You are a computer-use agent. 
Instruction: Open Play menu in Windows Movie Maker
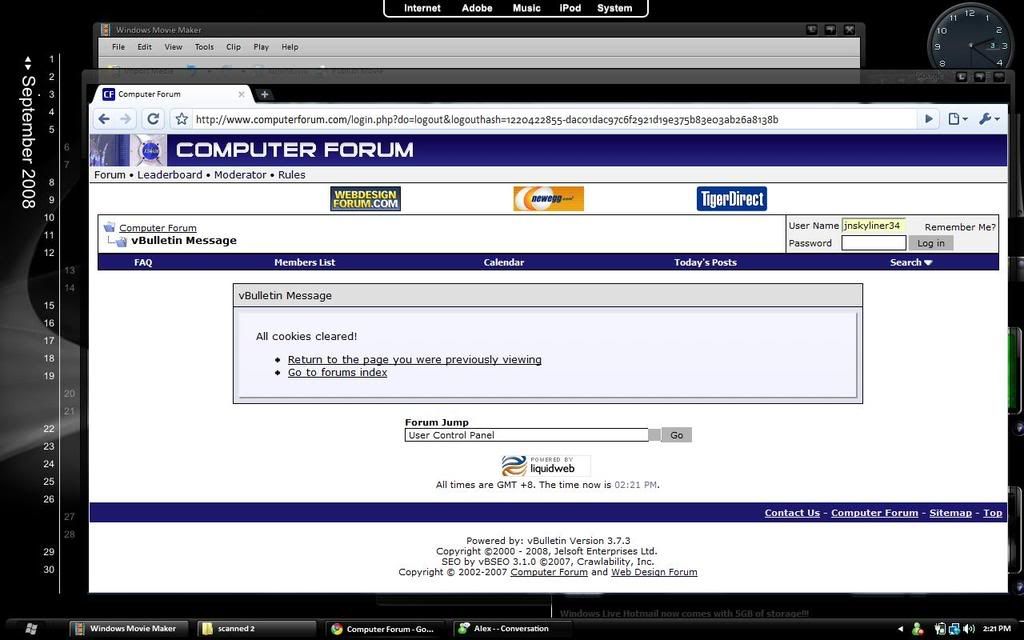[261, 47]
